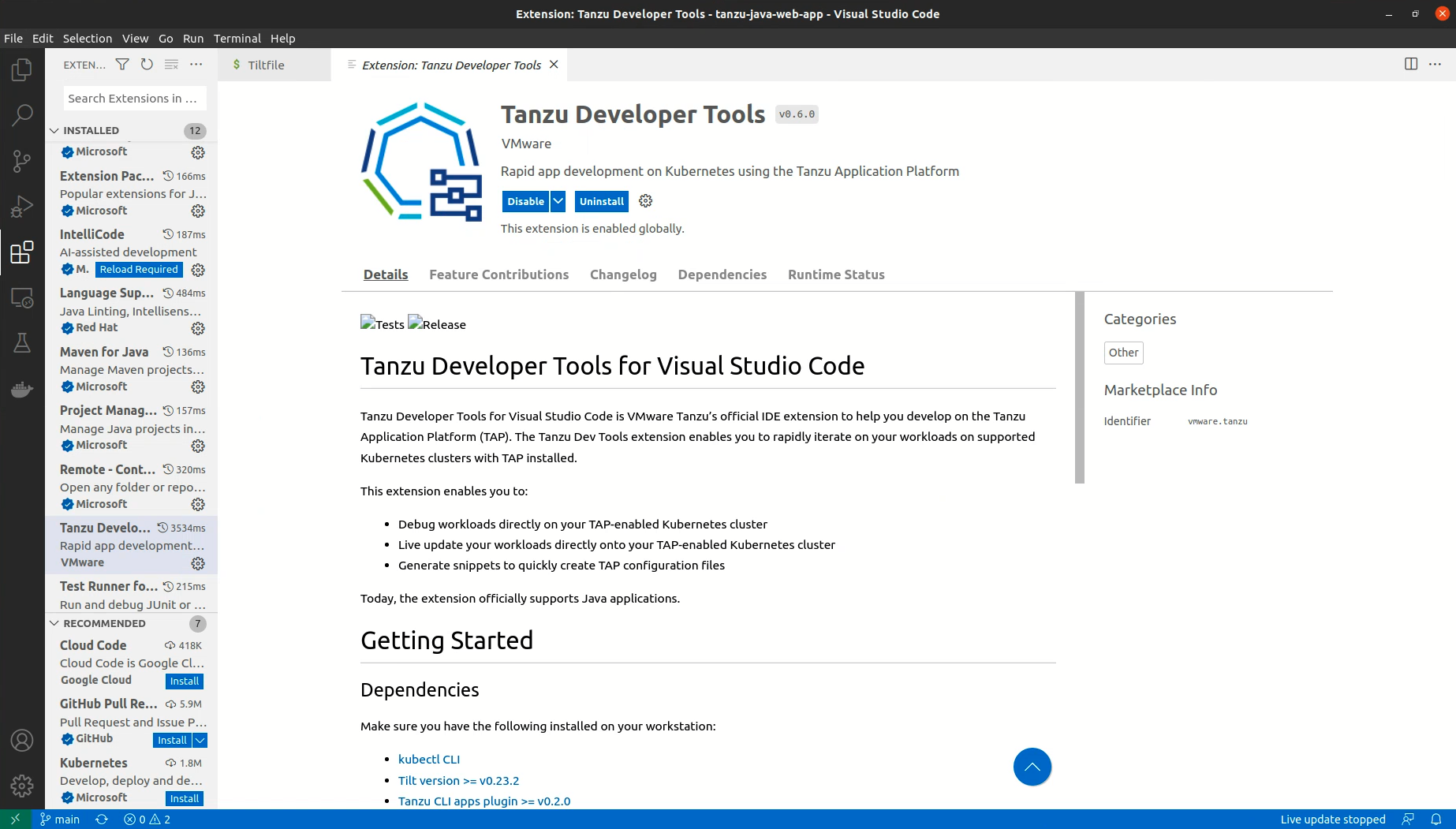Open the gear next to Uninstall button
1456x829 pixels.
(646, 201)
